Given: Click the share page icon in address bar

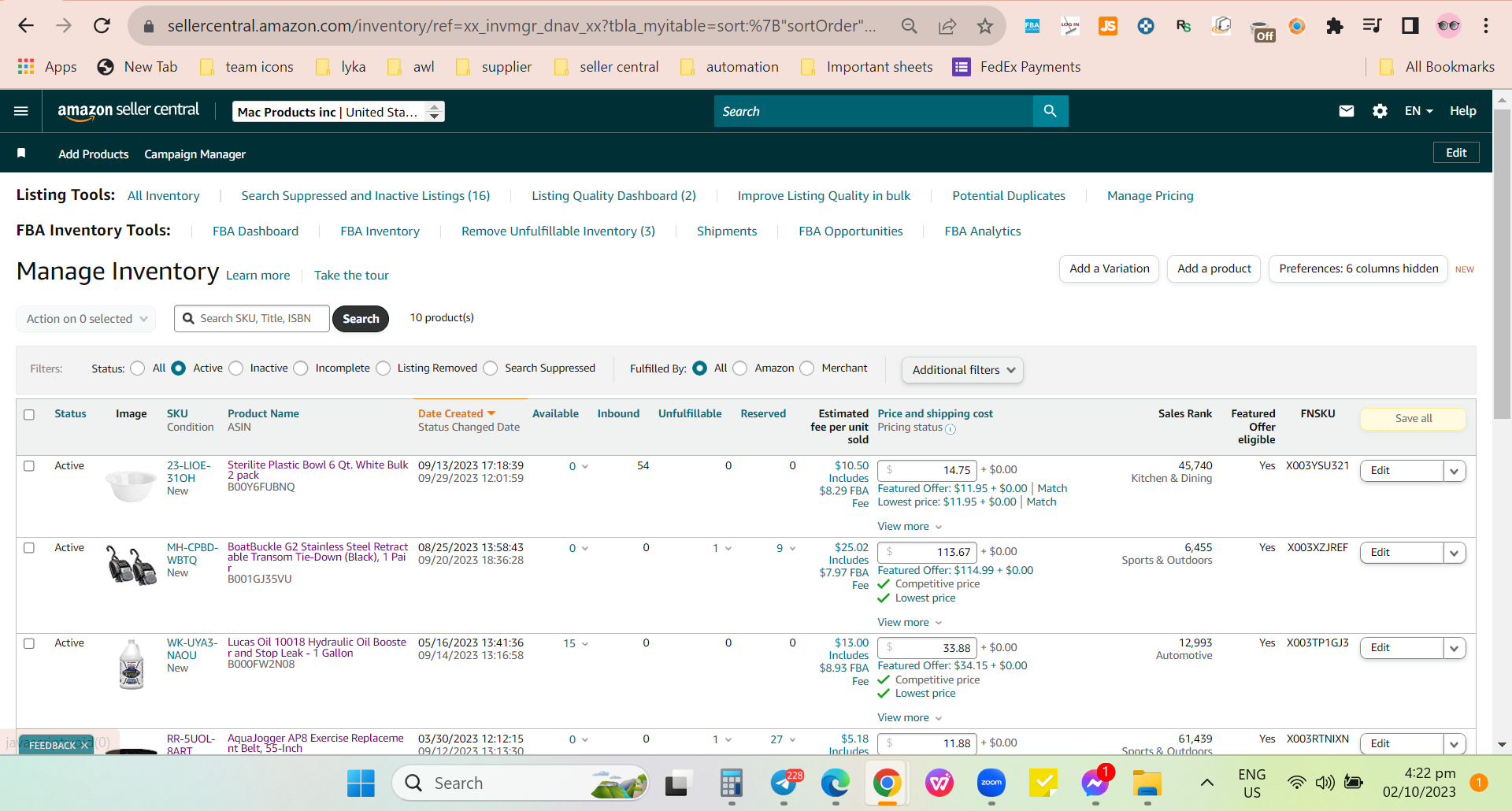Looking at the screenshot, I should [947, 26].
